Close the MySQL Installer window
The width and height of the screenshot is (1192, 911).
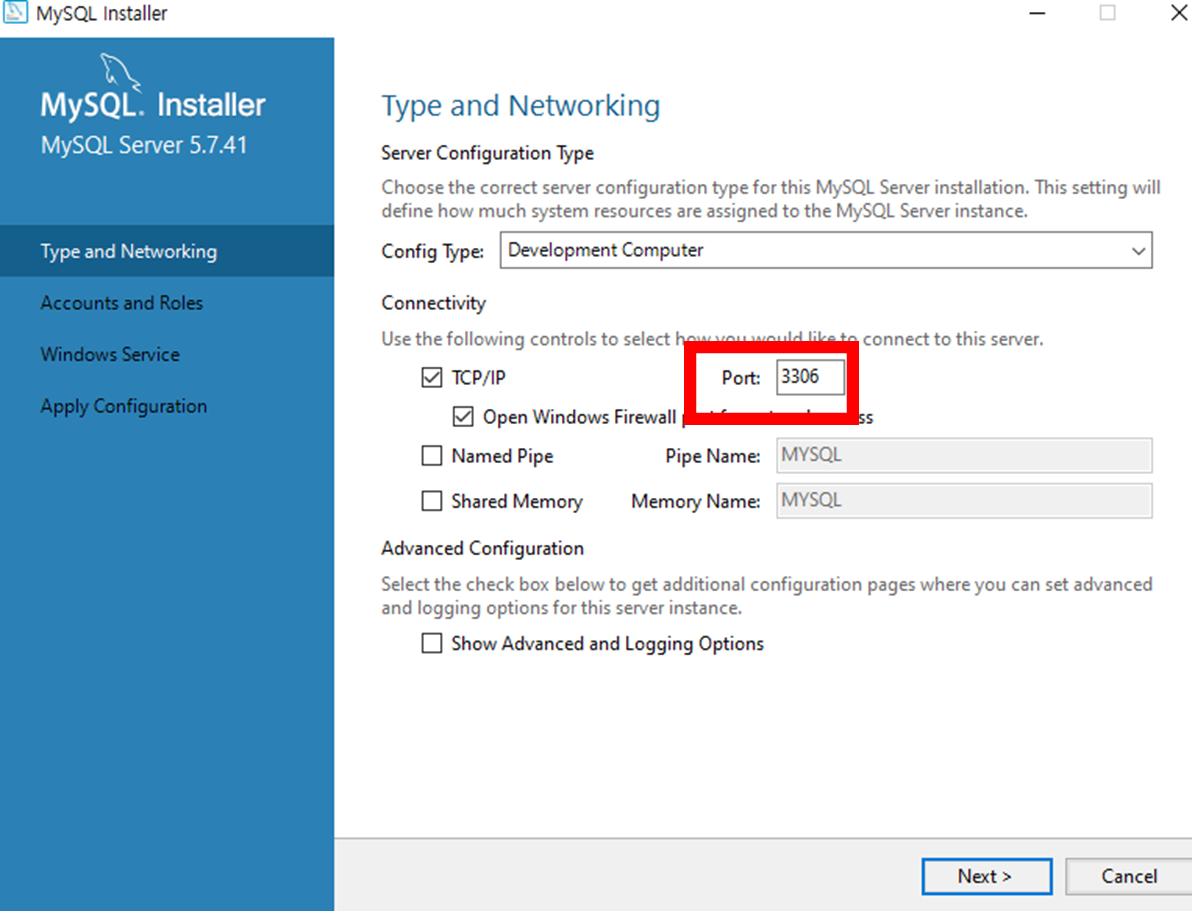1179,13
